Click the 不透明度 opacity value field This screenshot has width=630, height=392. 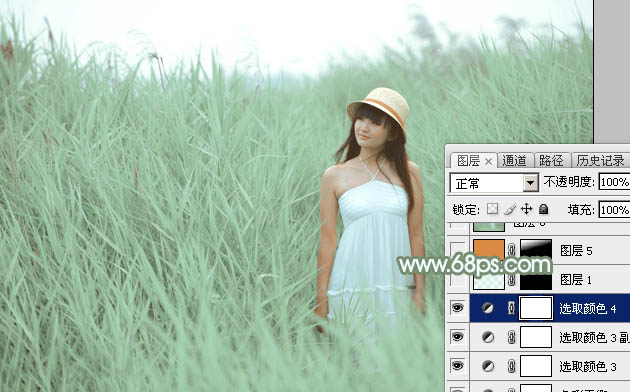click(614, 182)
